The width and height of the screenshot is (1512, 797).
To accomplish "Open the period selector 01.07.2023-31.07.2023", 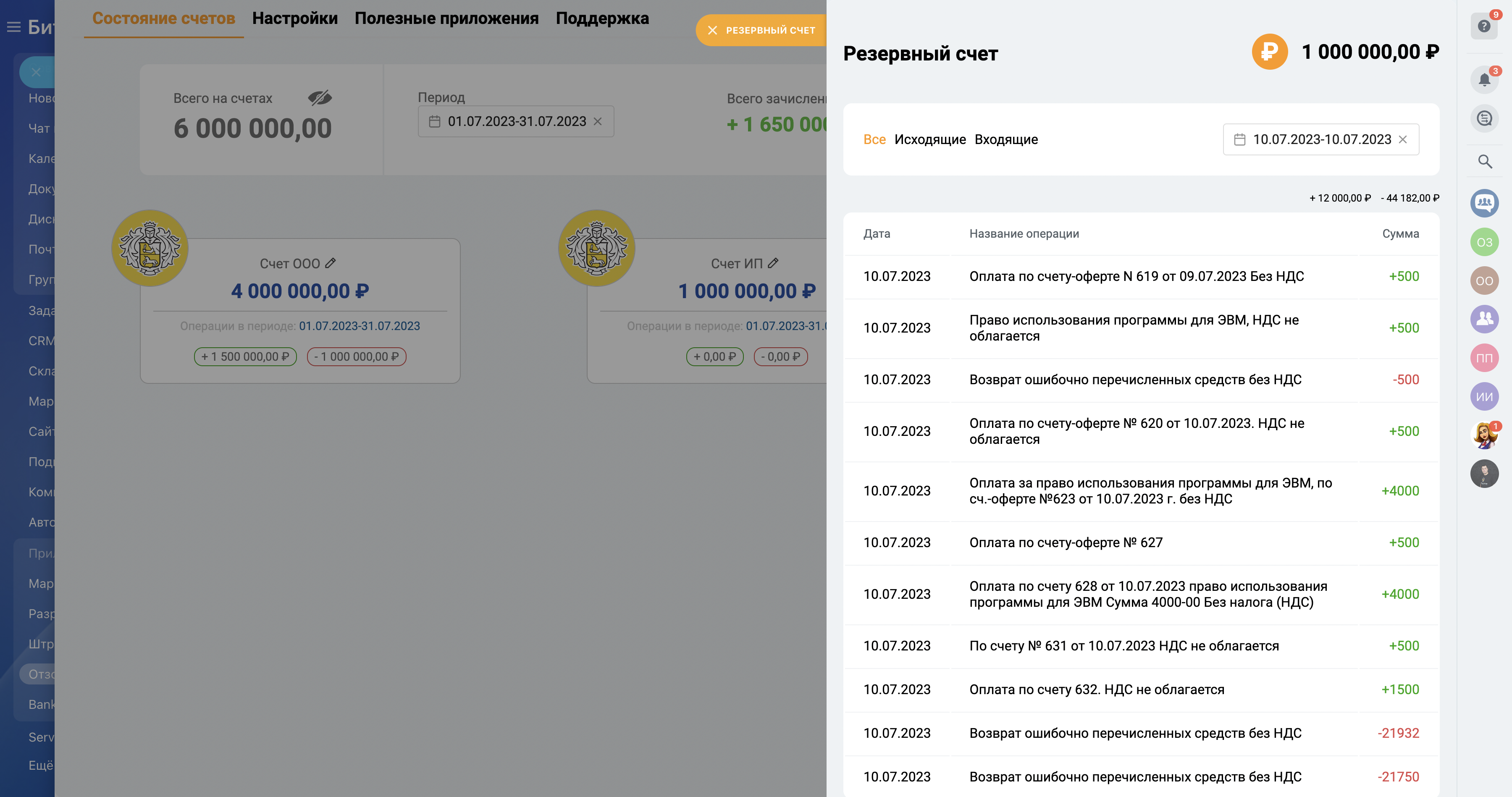I will coord(516,121).
